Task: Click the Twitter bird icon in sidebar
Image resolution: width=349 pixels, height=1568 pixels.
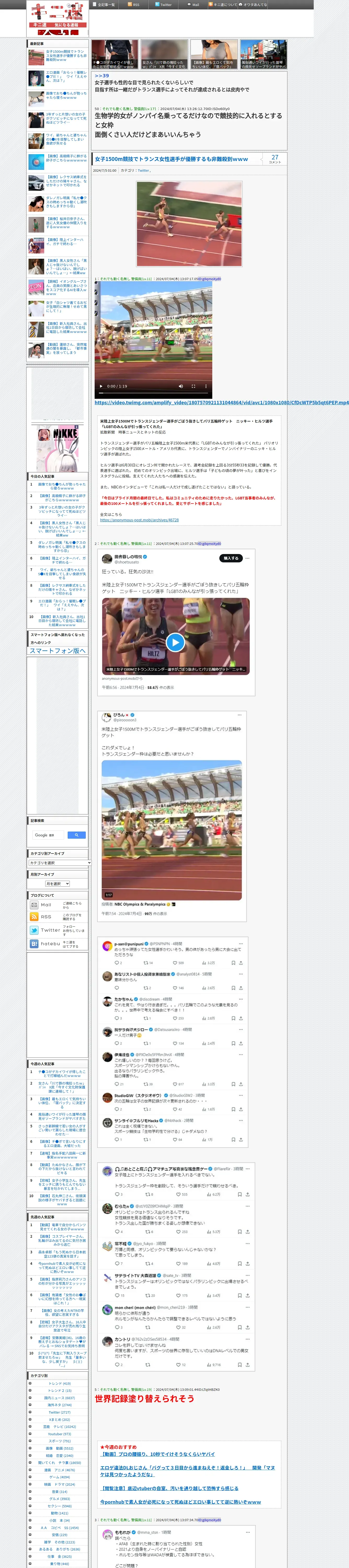Action: coord(34,930)
